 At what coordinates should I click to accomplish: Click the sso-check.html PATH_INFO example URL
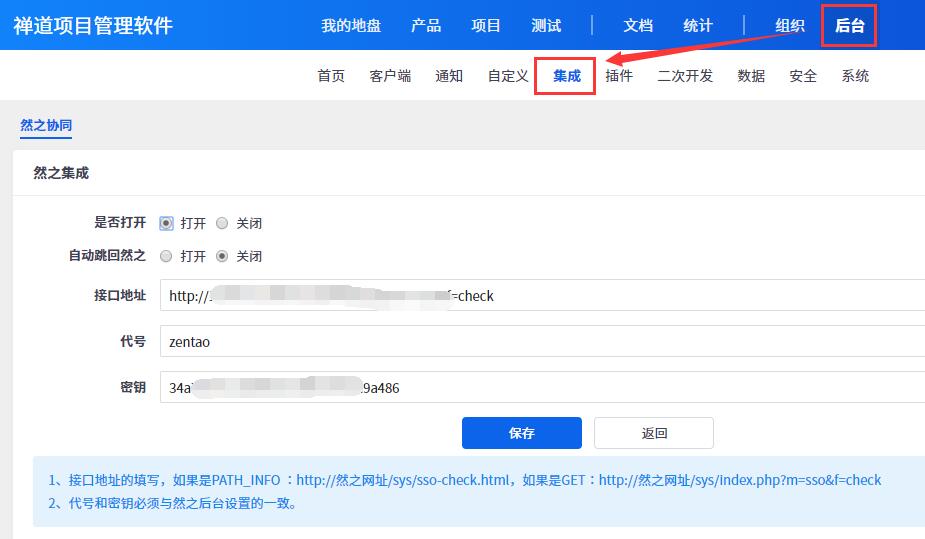402,480
